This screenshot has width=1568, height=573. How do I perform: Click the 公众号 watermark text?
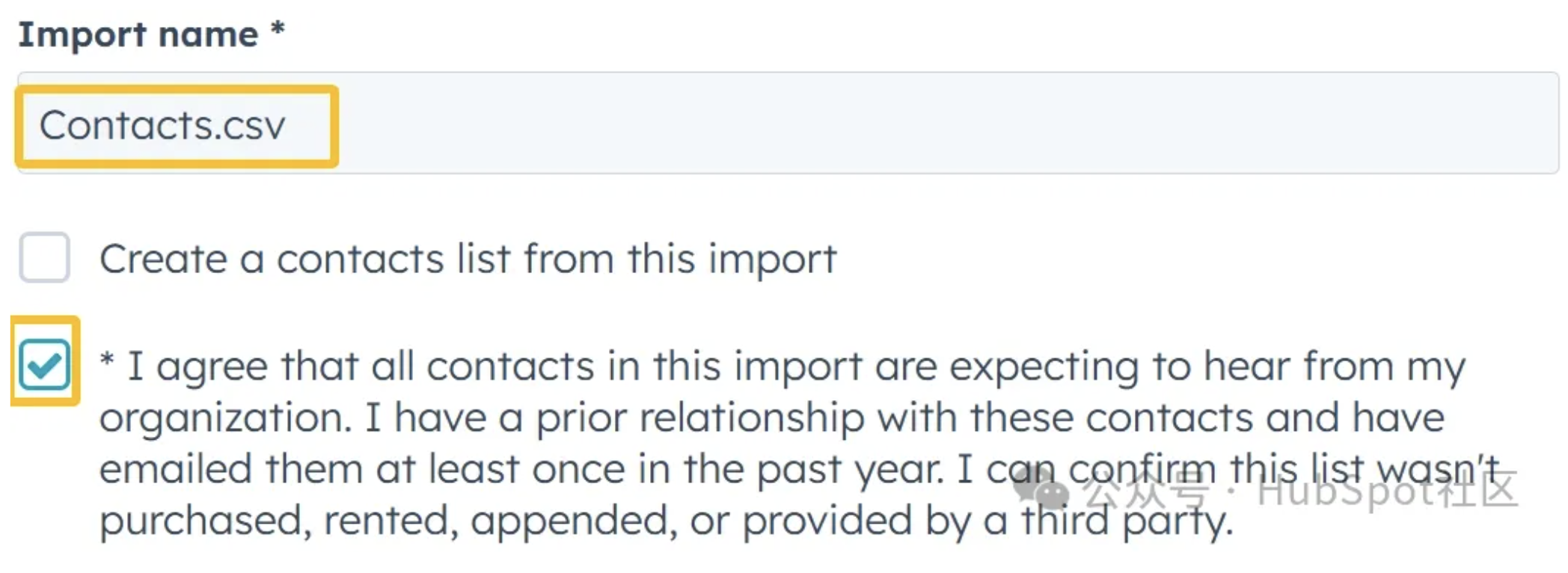(x=1146, y=491)
